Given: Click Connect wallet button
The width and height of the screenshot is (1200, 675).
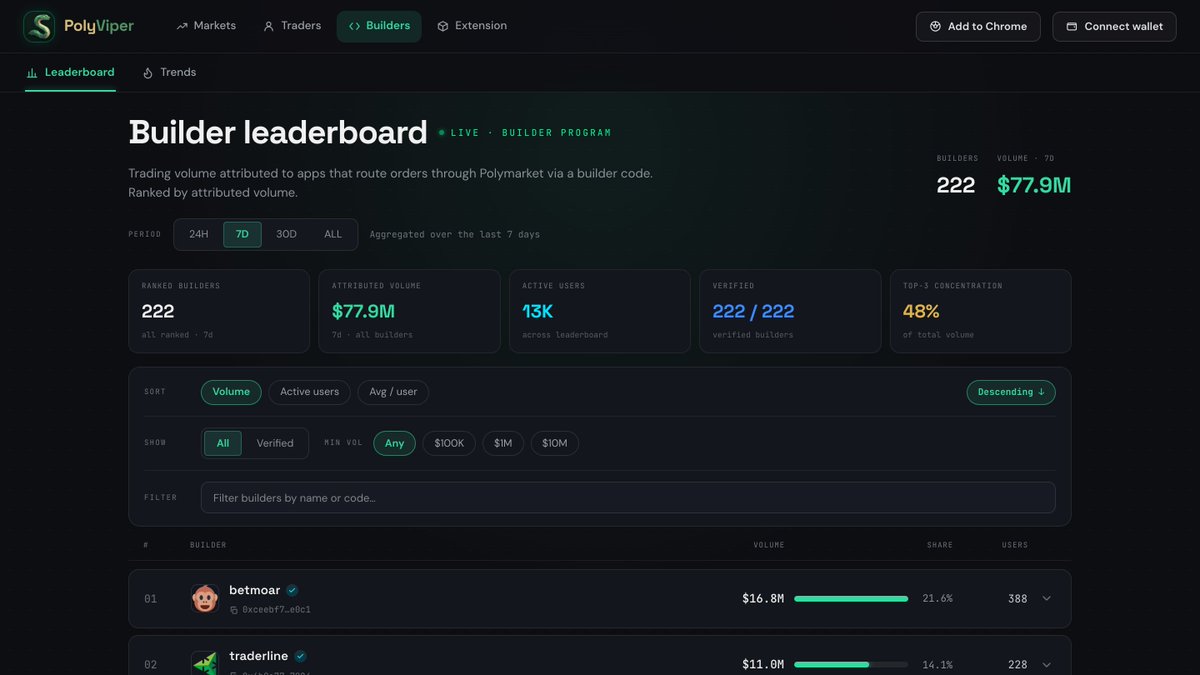Looking at the screenshot, I should 1114,26.
